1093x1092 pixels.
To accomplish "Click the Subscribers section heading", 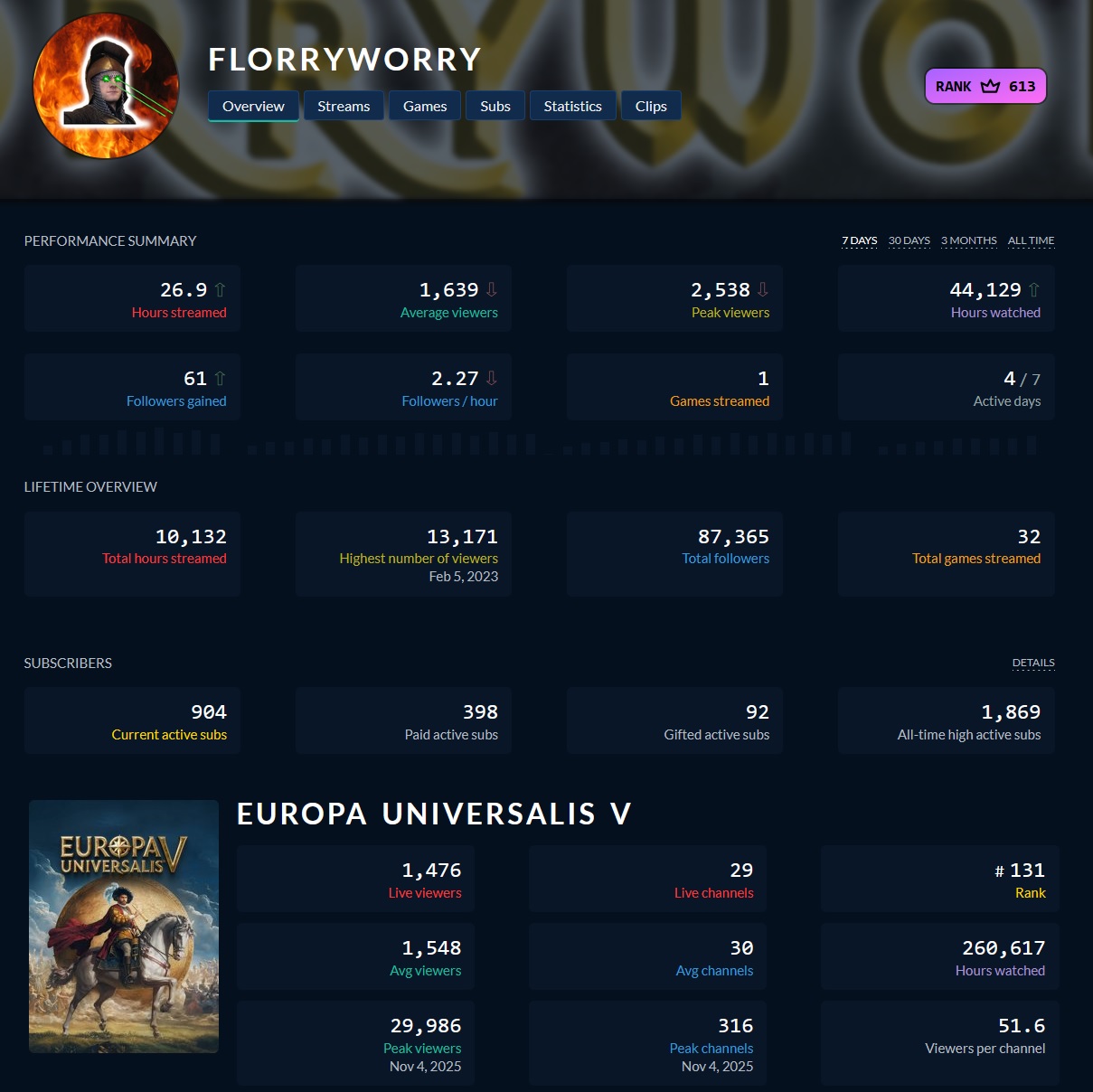I will point(68,664).
